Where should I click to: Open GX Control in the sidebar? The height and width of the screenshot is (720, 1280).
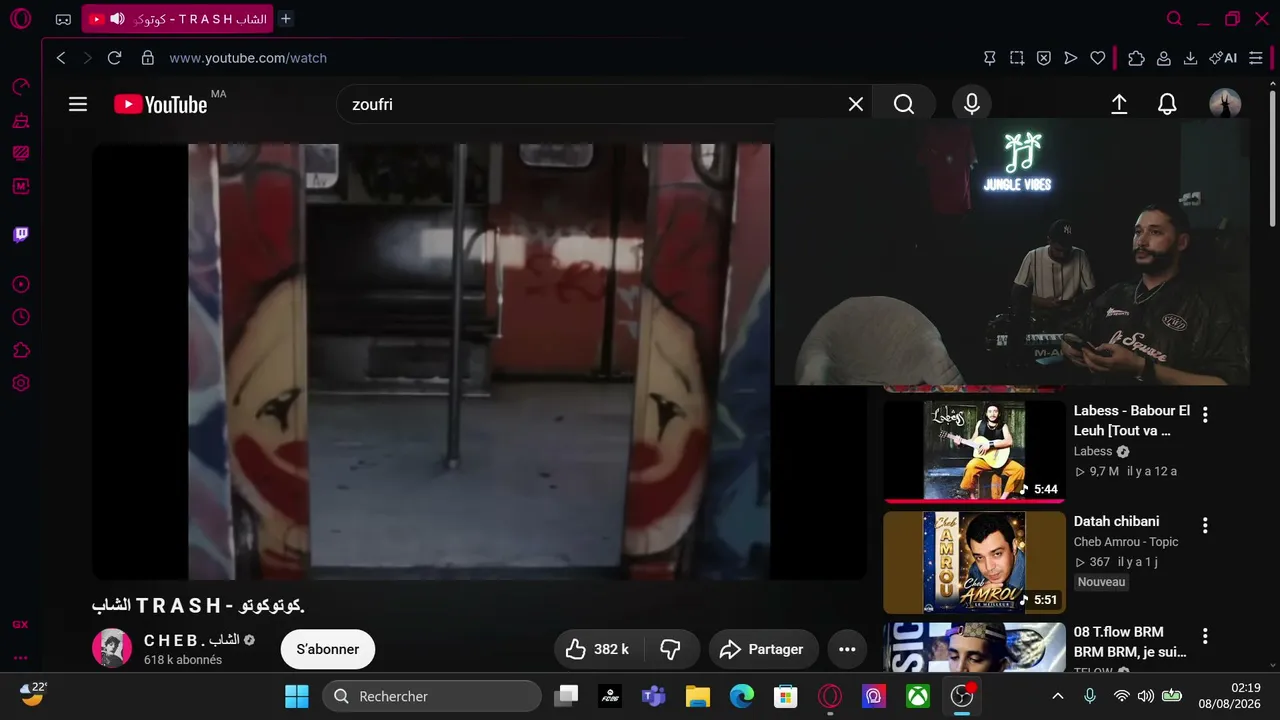click(20, 87)
